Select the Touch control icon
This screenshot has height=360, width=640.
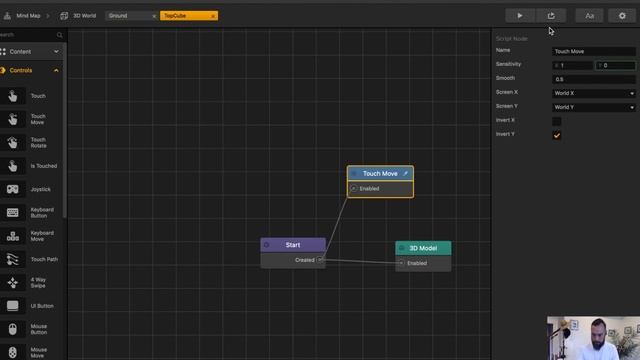[x=13, y=96]
